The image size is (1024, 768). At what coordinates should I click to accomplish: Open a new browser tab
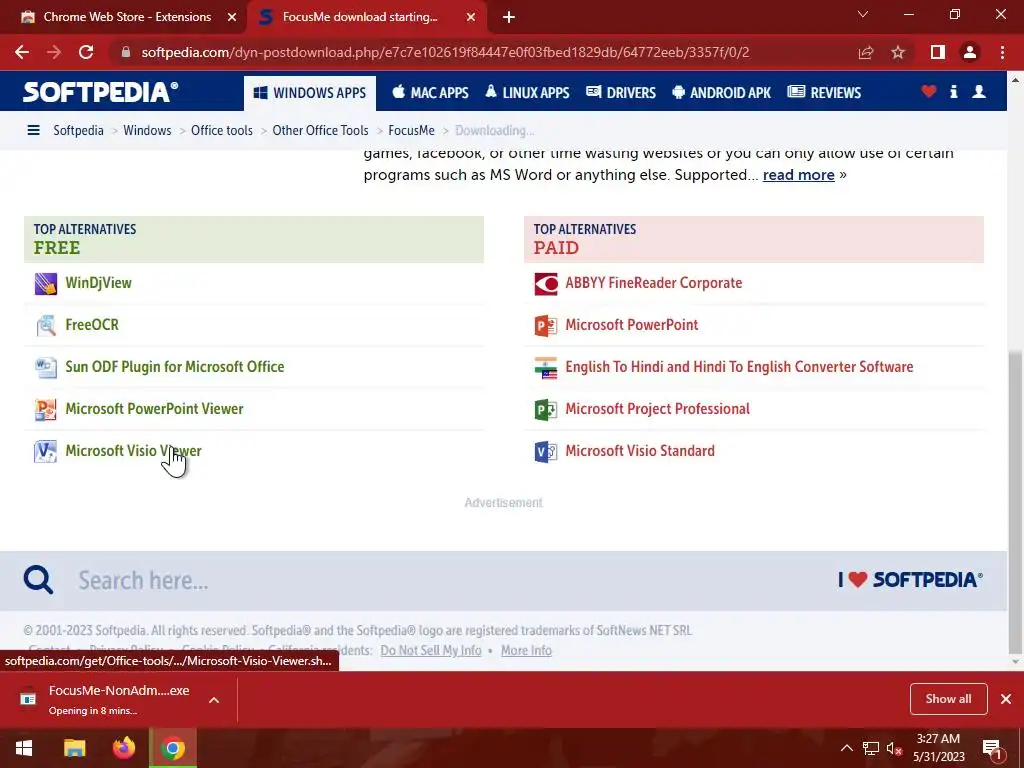coord(509,17)
